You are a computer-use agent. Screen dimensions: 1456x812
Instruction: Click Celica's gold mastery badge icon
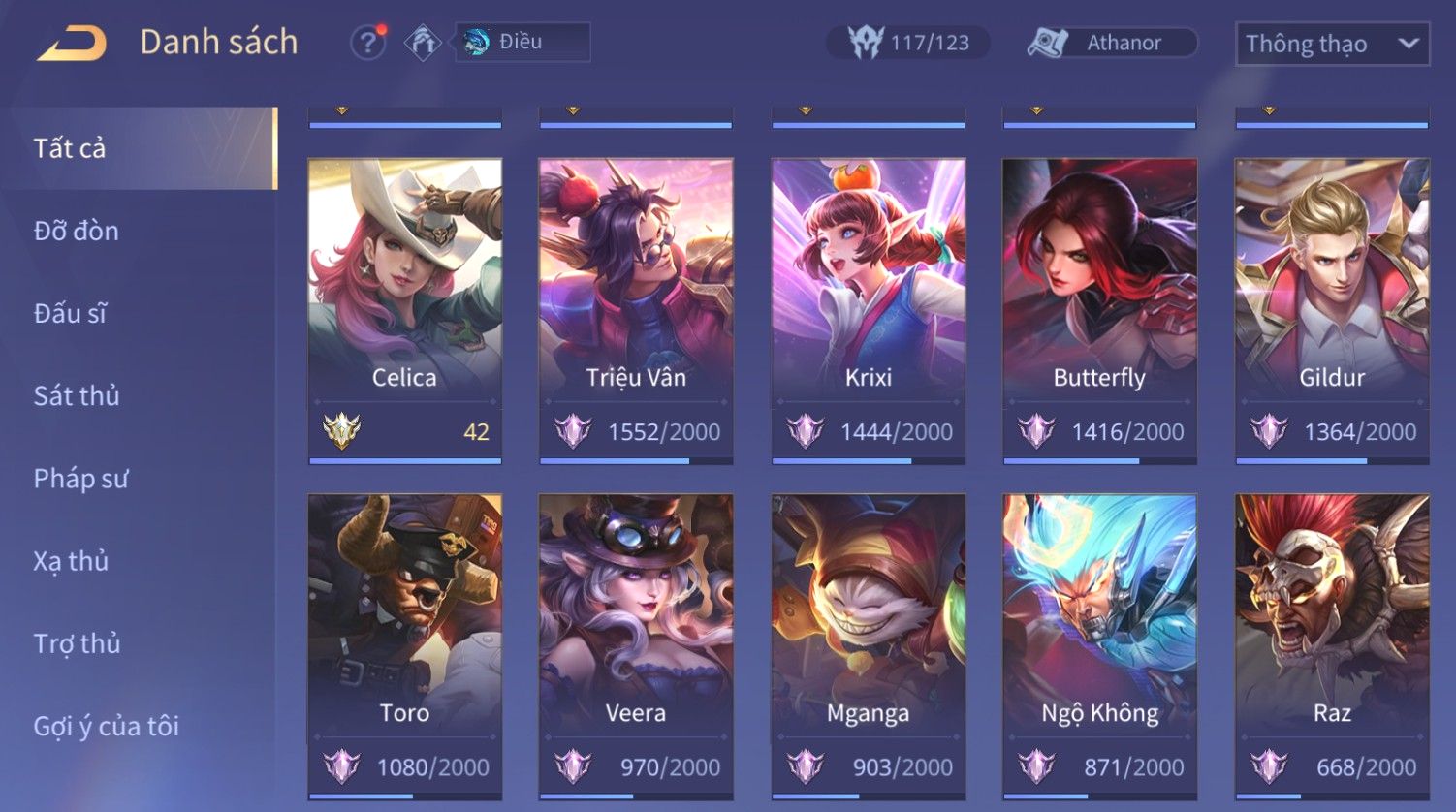[x=341, y=430]
